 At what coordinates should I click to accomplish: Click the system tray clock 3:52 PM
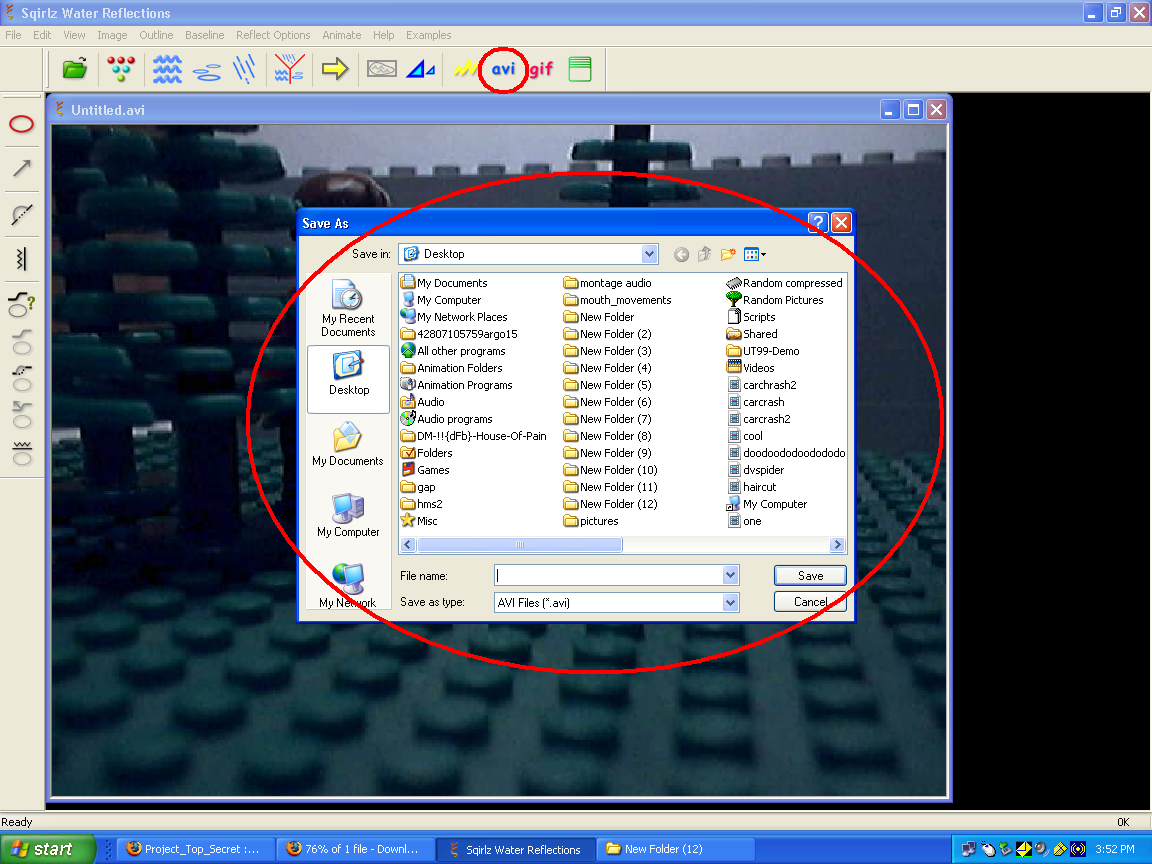coord(1115,849)
